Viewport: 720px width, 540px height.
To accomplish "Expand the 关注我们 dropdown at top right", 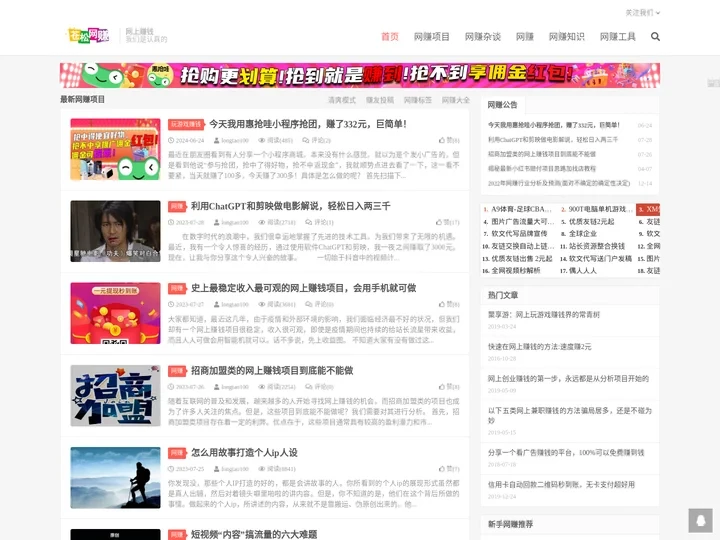I will pyautogui.click(x=642, y=13).
